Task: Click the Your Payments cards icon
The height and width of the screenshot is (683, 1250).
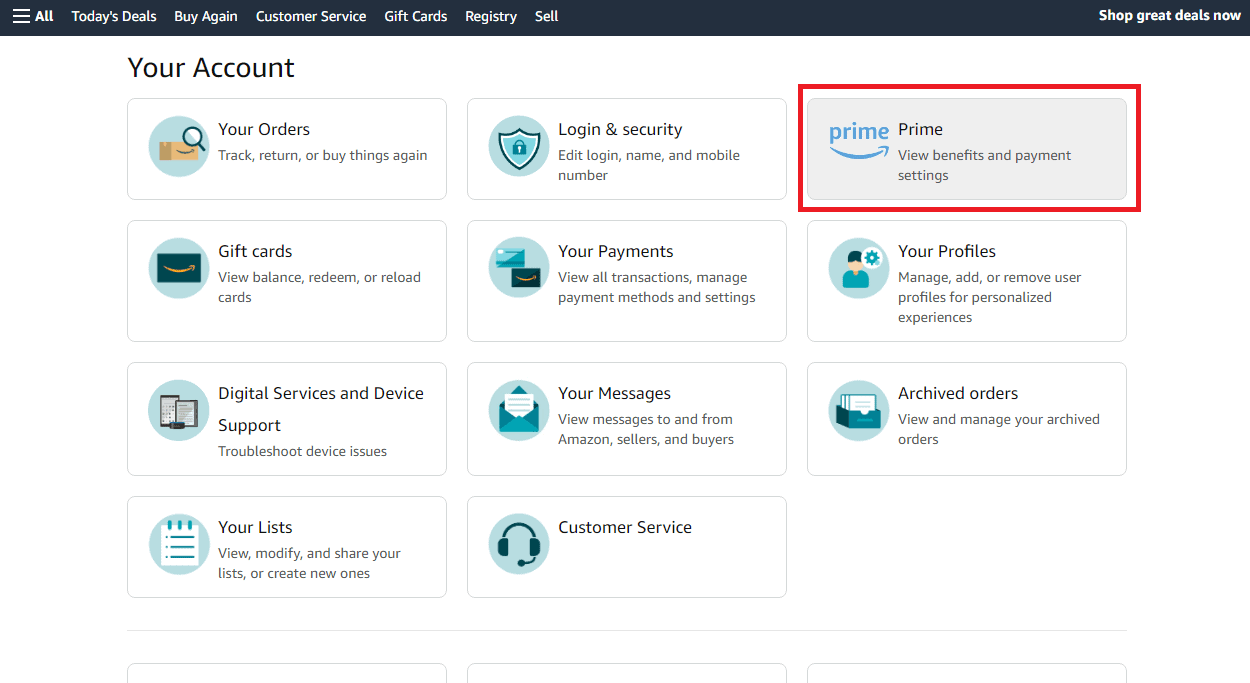Action: (x=519, y=268)
